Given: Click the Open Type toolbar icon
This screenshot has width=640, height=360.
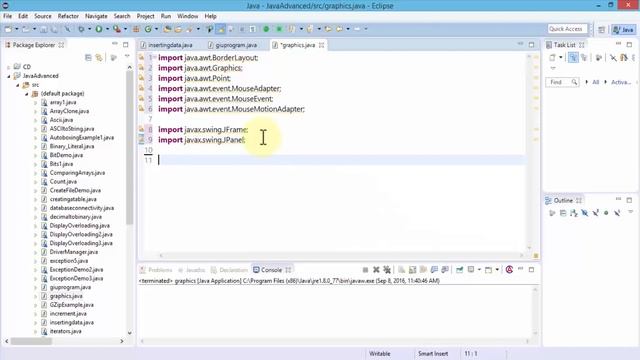Looking at the screenshot, I should [167, 29].
